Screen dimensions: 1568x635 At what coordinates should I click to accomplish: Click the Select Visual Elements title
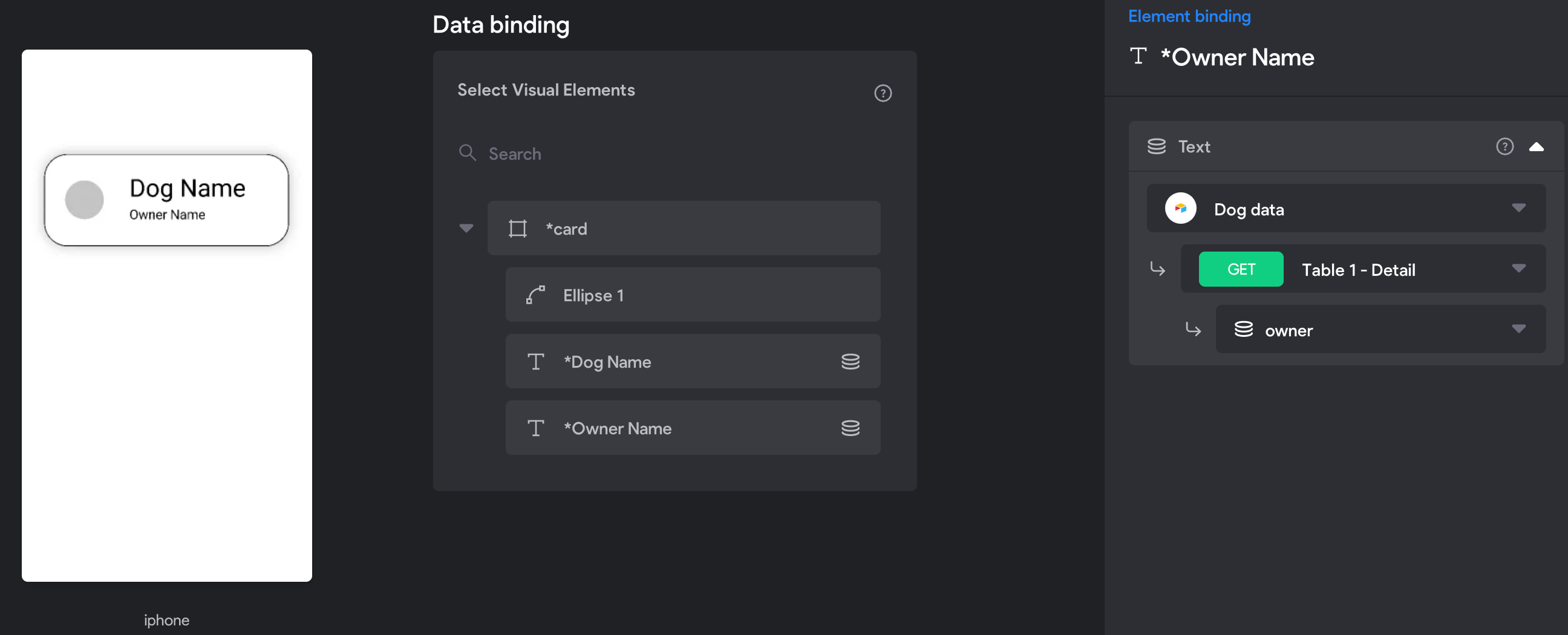[546, 90]
